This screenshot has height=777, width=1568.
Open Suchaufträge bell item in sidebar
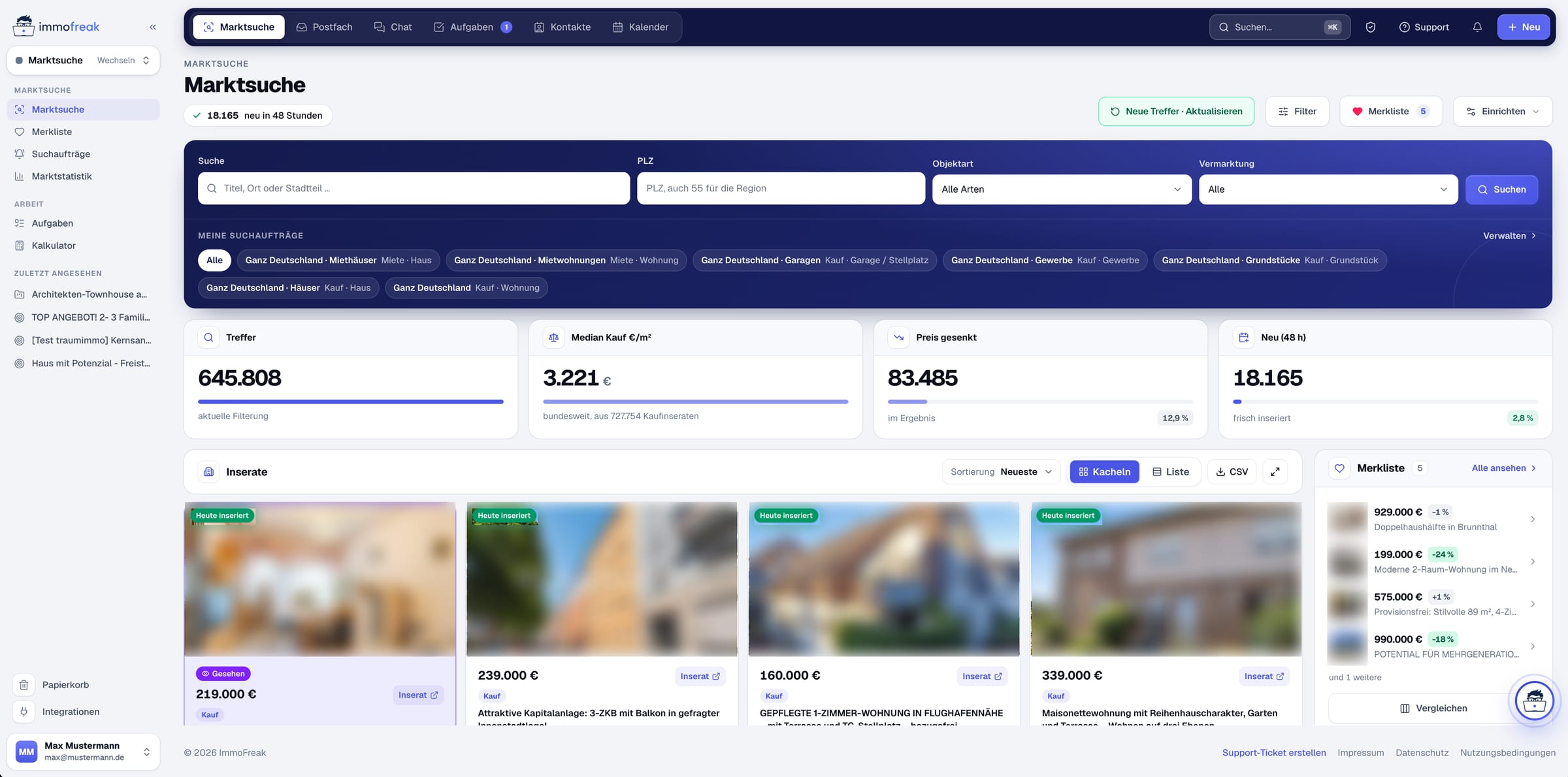[x=84, y=154]
